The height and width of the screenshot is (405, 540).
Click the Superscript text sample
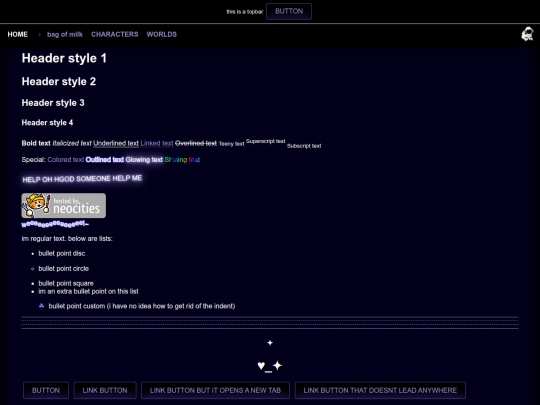pyautogui.click(x=266, y=141)
